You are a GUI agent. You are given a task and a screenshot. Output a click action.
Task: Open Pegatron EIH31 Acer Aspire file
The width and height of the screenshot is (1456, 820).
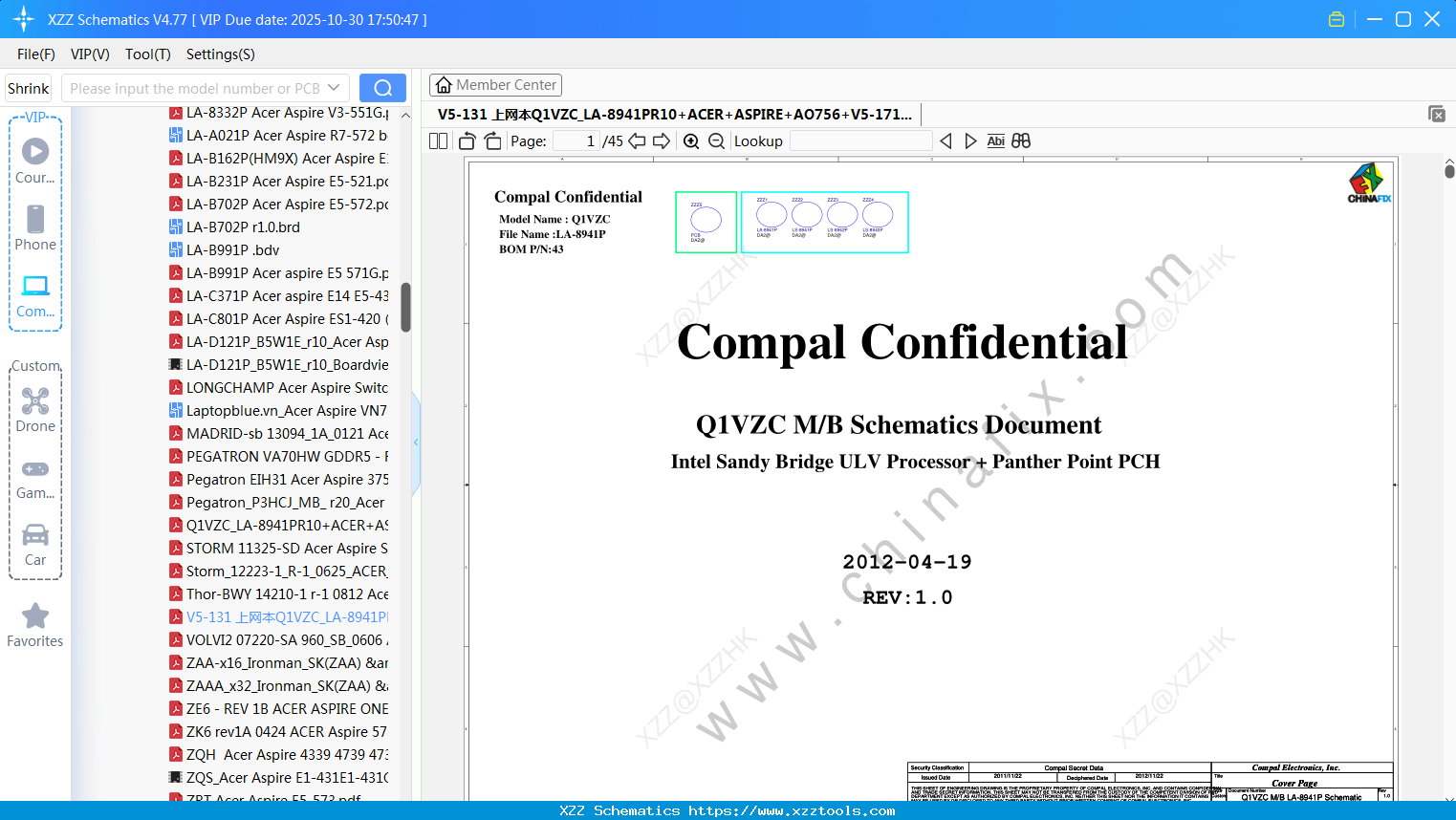tap(279, 480)
